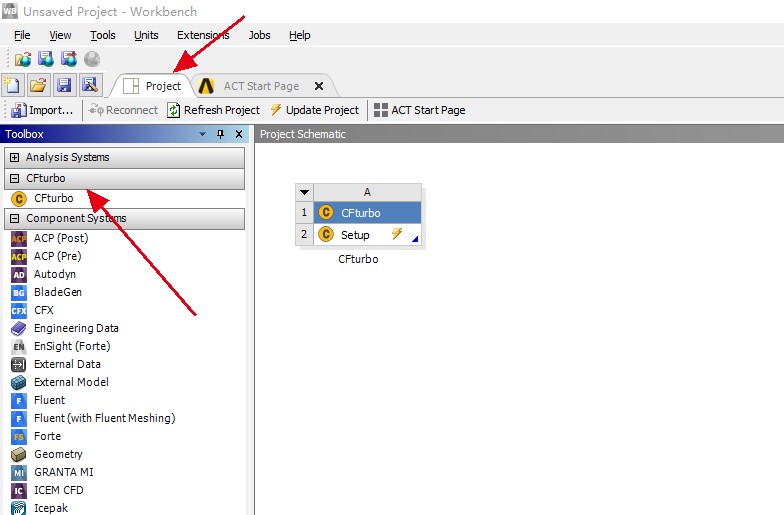Image resolution: width=784 pixels, height=515 pixels.
Task: Click the ICEM CFD IC icon
Action: [18, 490]
